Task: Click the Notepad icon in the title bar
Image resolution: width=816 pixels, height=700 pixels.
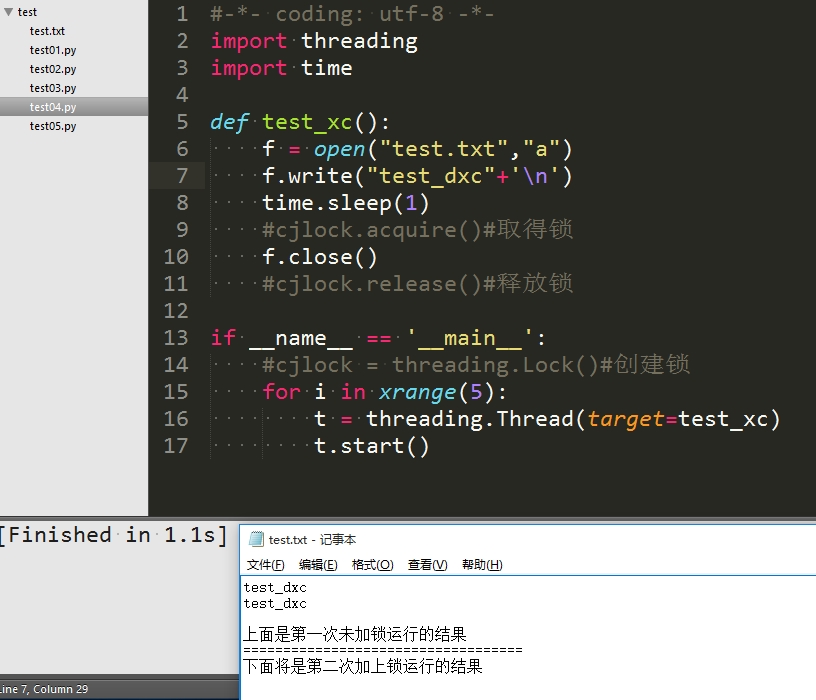Action: (252, 539)
